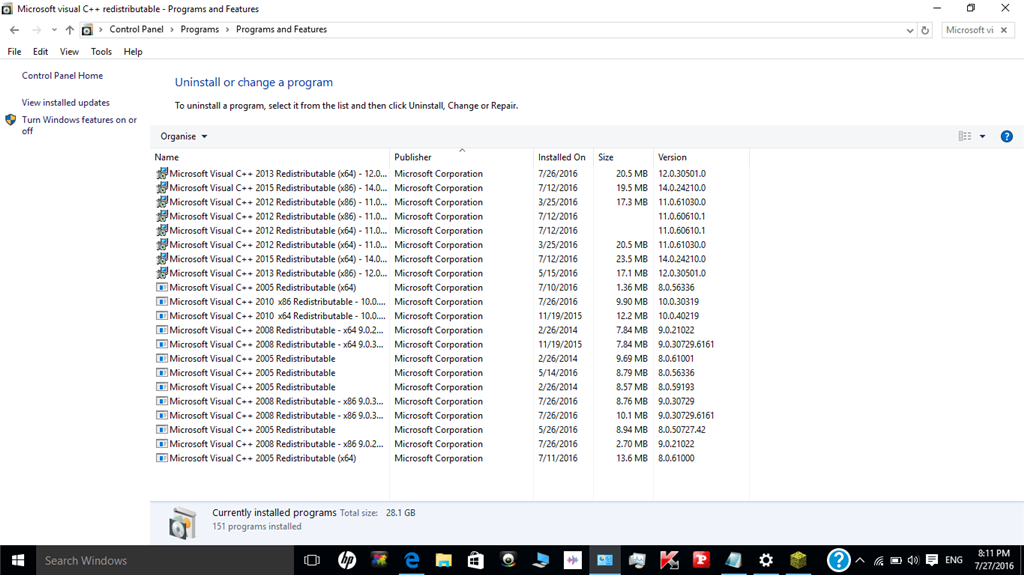Open the Tools menu
Viewport: 1024px width, 575px height.
[x=101, y=52]
